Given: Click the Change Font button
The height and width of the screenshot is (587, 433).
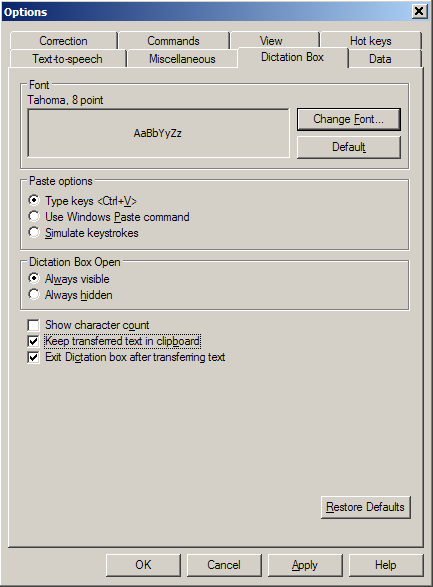Looking at the screenshot, I should (348, 119).
